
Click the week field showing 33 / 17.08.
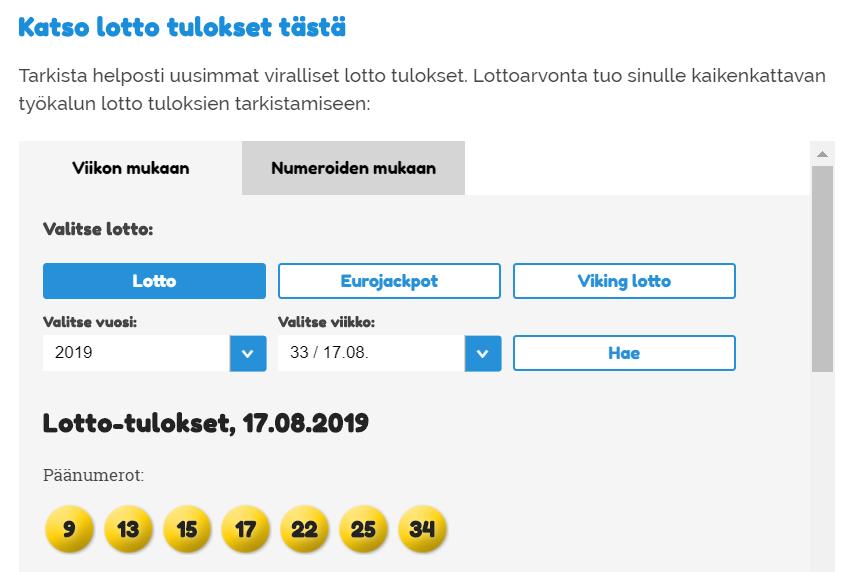coord(371,353)
